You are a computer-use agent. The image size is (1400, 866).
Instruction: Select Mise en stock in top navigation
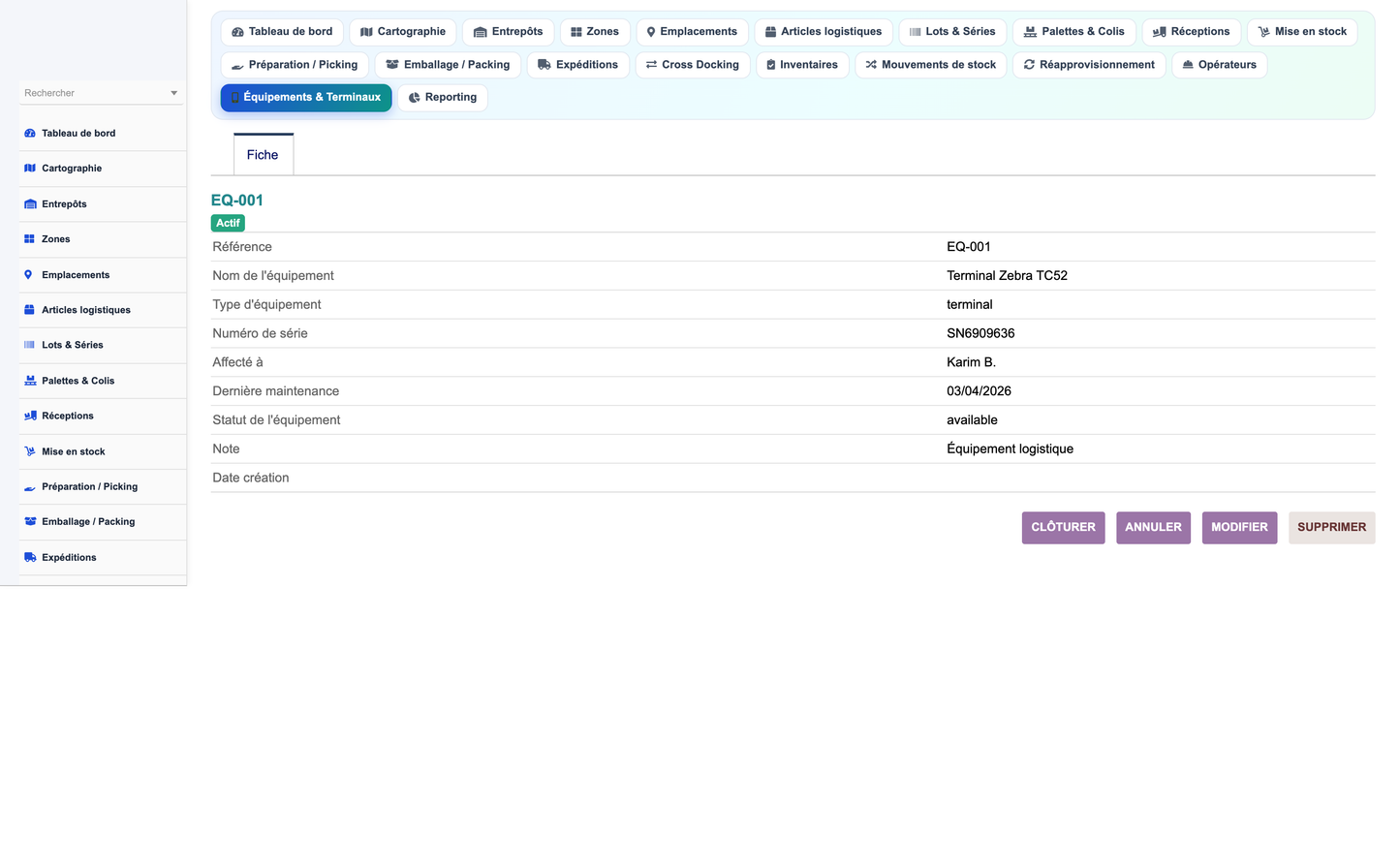(1302, 32)
